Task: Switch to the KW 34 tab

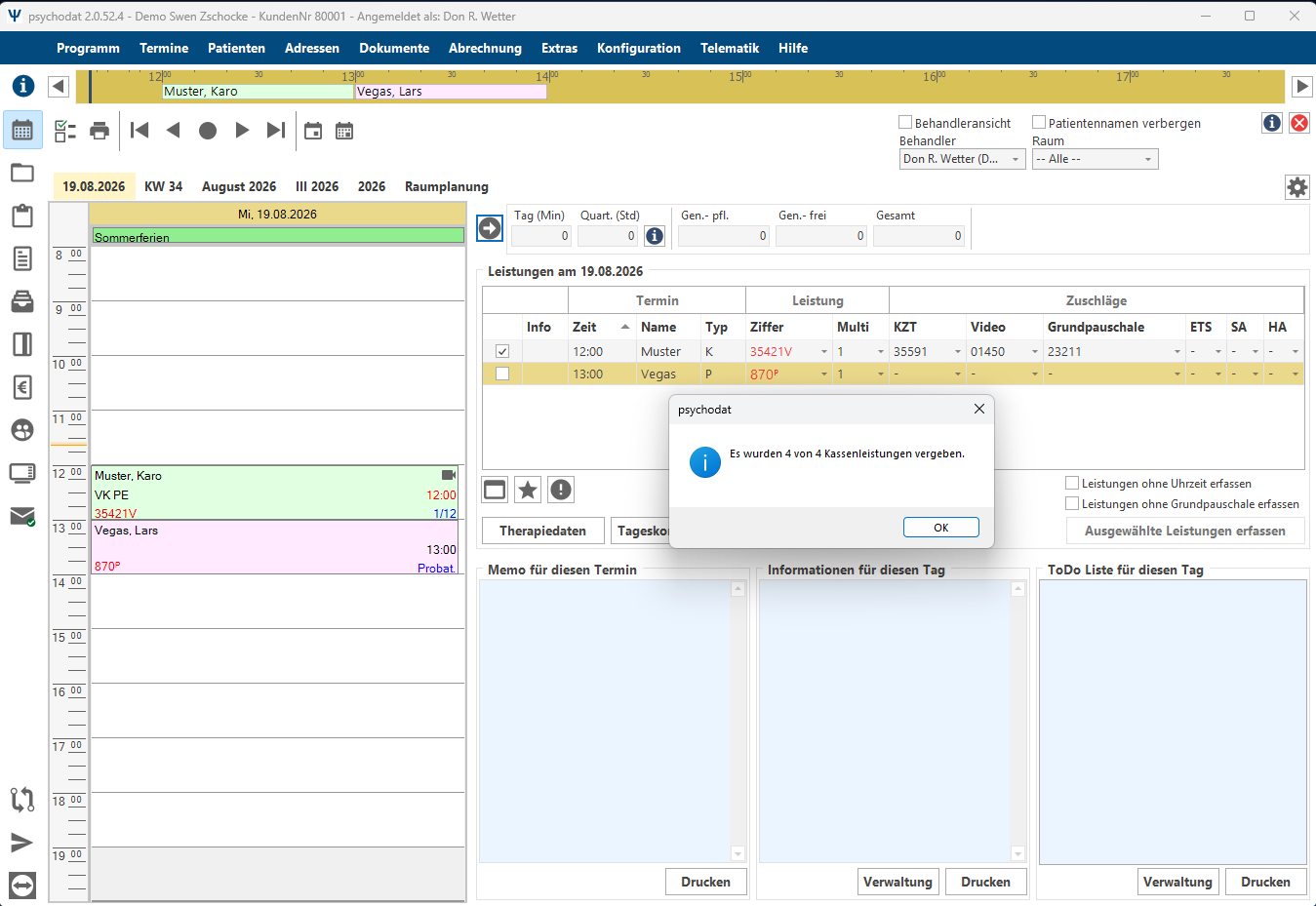Action: (x=164, y=186)
